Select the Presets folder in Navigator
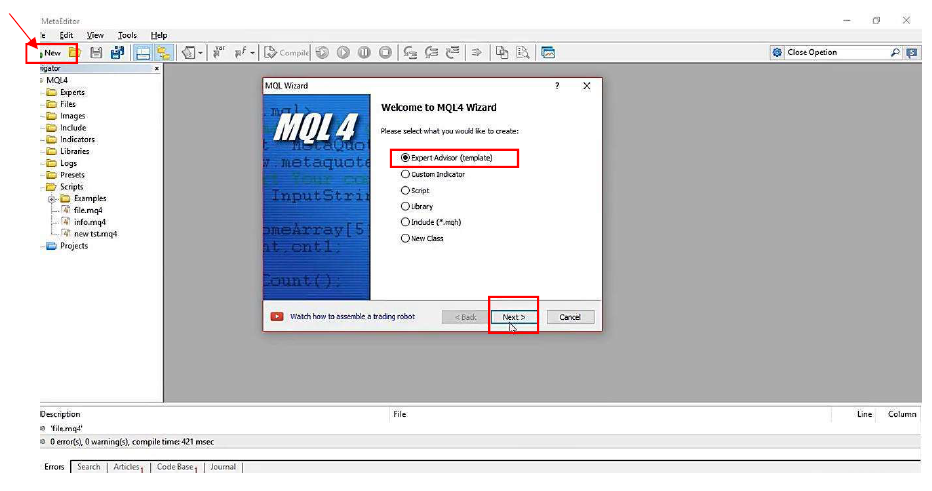Image resolution: width=932 pixels, height=491 pixels. coord(72,175)
